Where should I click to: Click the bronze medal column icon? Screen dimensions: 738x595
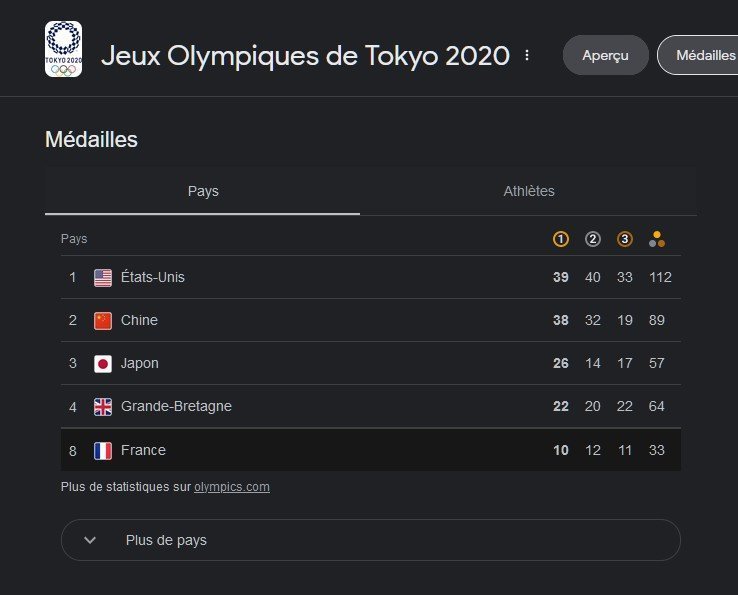point(625,239)
